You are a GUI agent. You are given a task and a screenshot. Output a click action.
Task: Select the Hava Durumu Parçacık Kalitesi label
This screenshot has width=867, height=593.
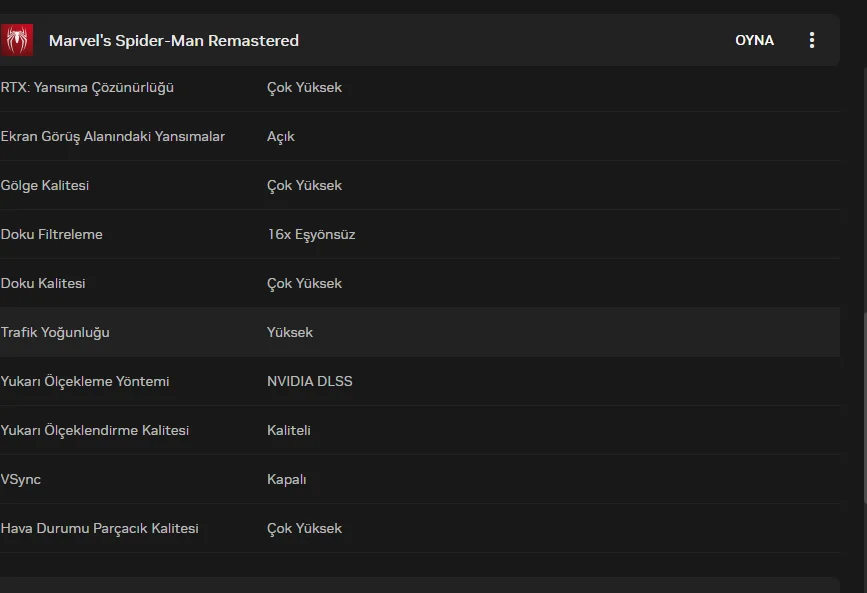pyautogui.click(x=100, y=528)
